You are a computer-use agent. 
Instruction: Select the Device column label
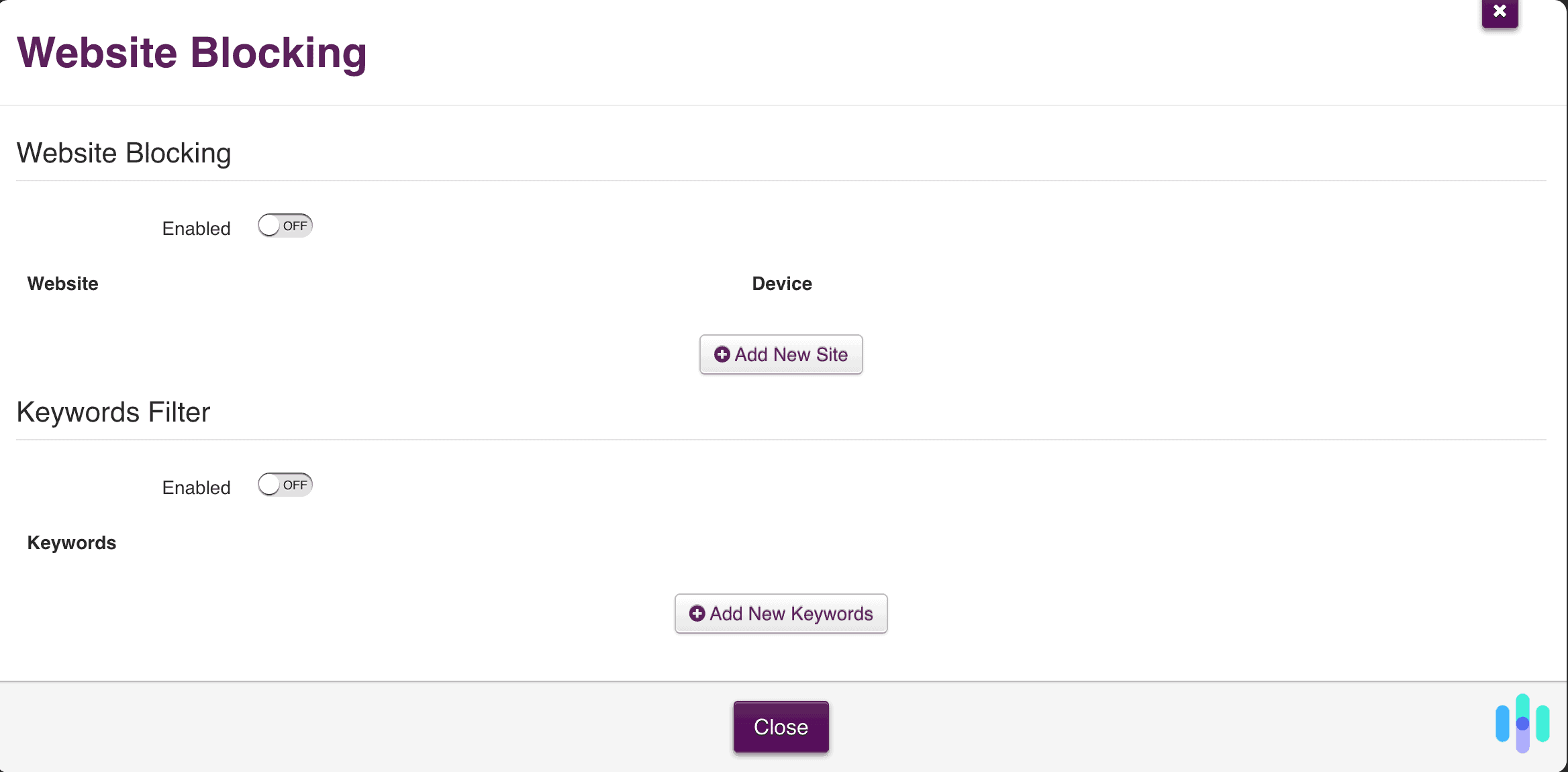781,283
